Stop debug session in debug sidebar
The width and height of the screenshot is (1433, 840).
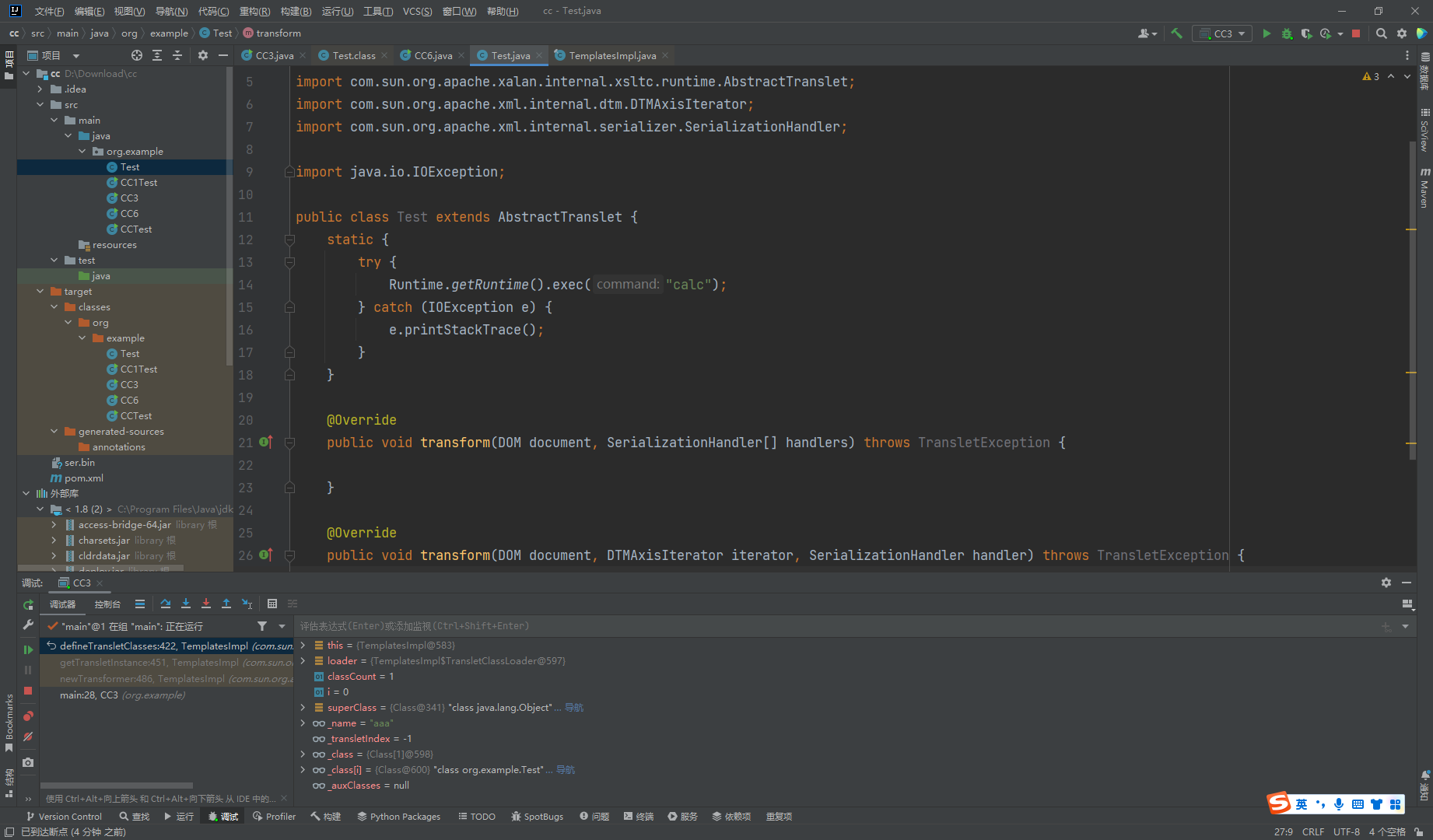coord(28,691)
